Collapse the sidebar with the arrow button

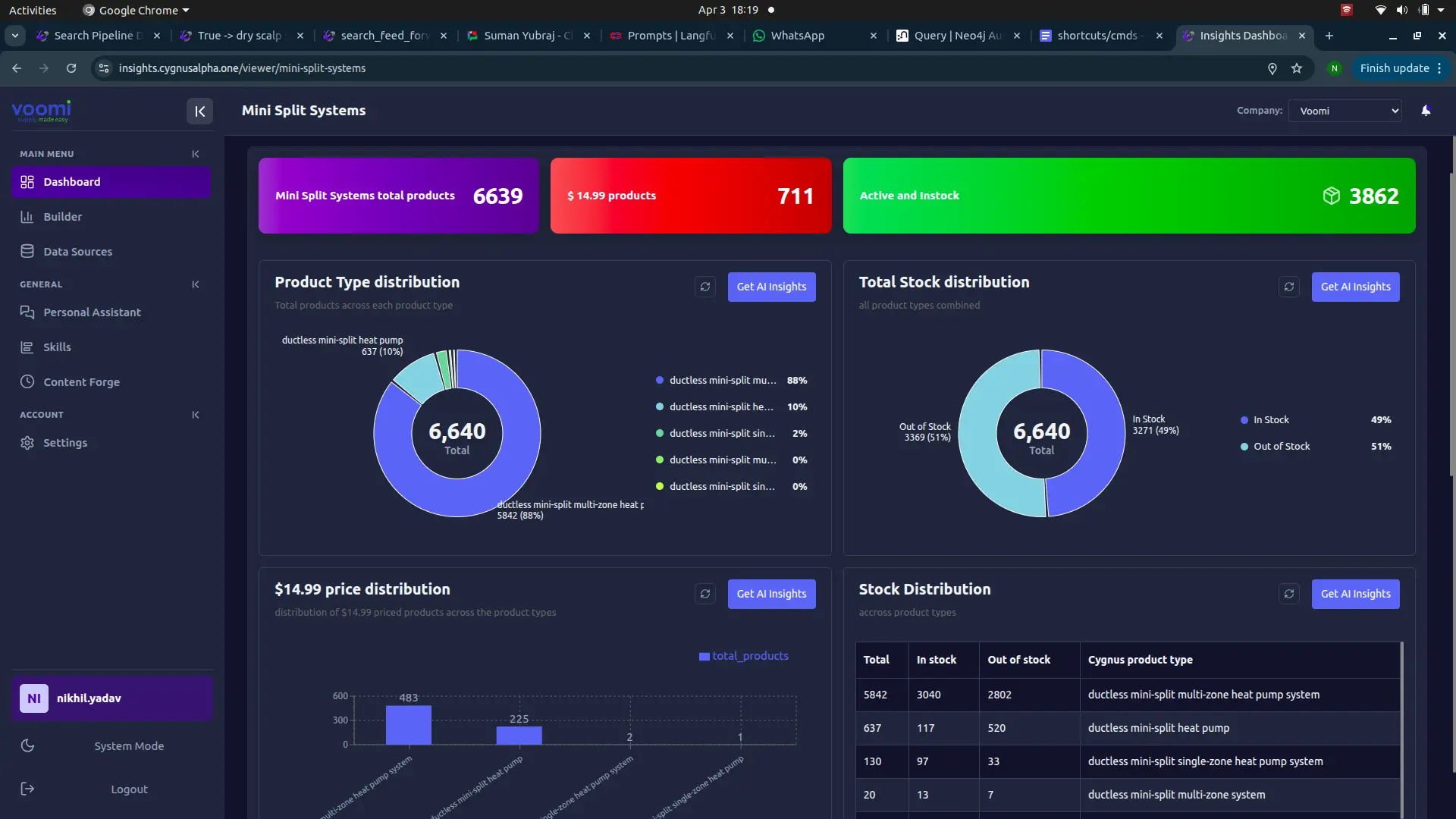tap(199, 111)
